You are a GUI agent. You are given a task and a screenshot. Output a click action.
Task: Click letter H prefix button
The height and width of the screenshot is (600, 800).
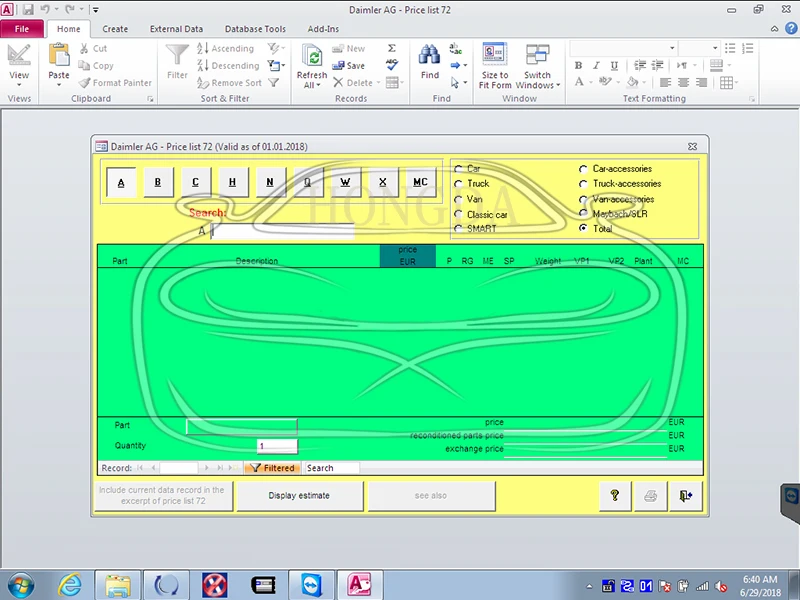[233, 182]
